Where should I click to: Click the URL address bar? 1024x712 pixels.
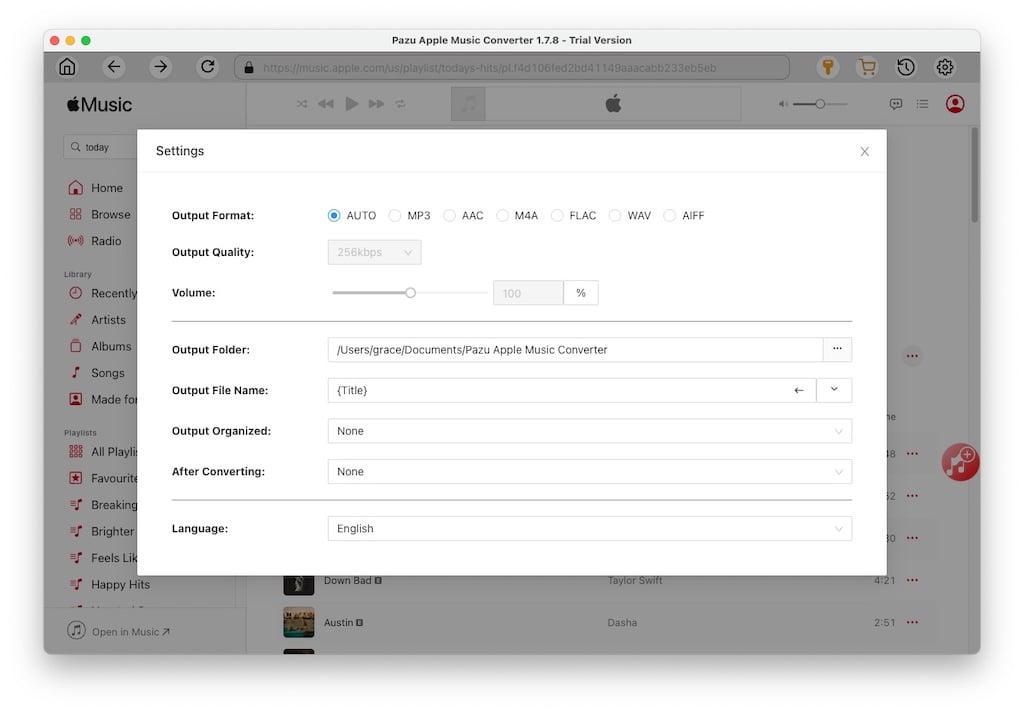click(x=512, y=67)
